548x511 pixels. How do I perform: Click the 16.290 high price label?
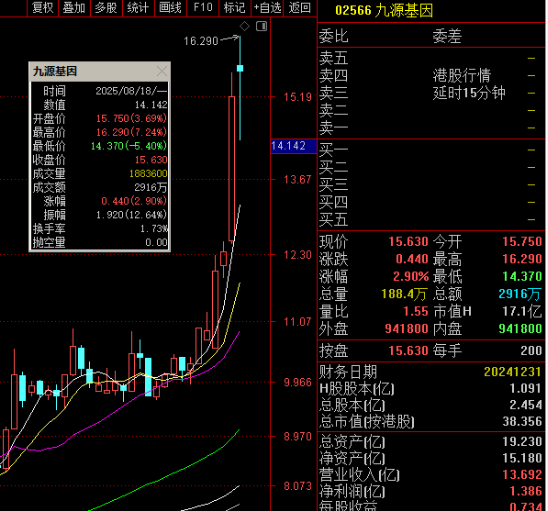(201, 41)
